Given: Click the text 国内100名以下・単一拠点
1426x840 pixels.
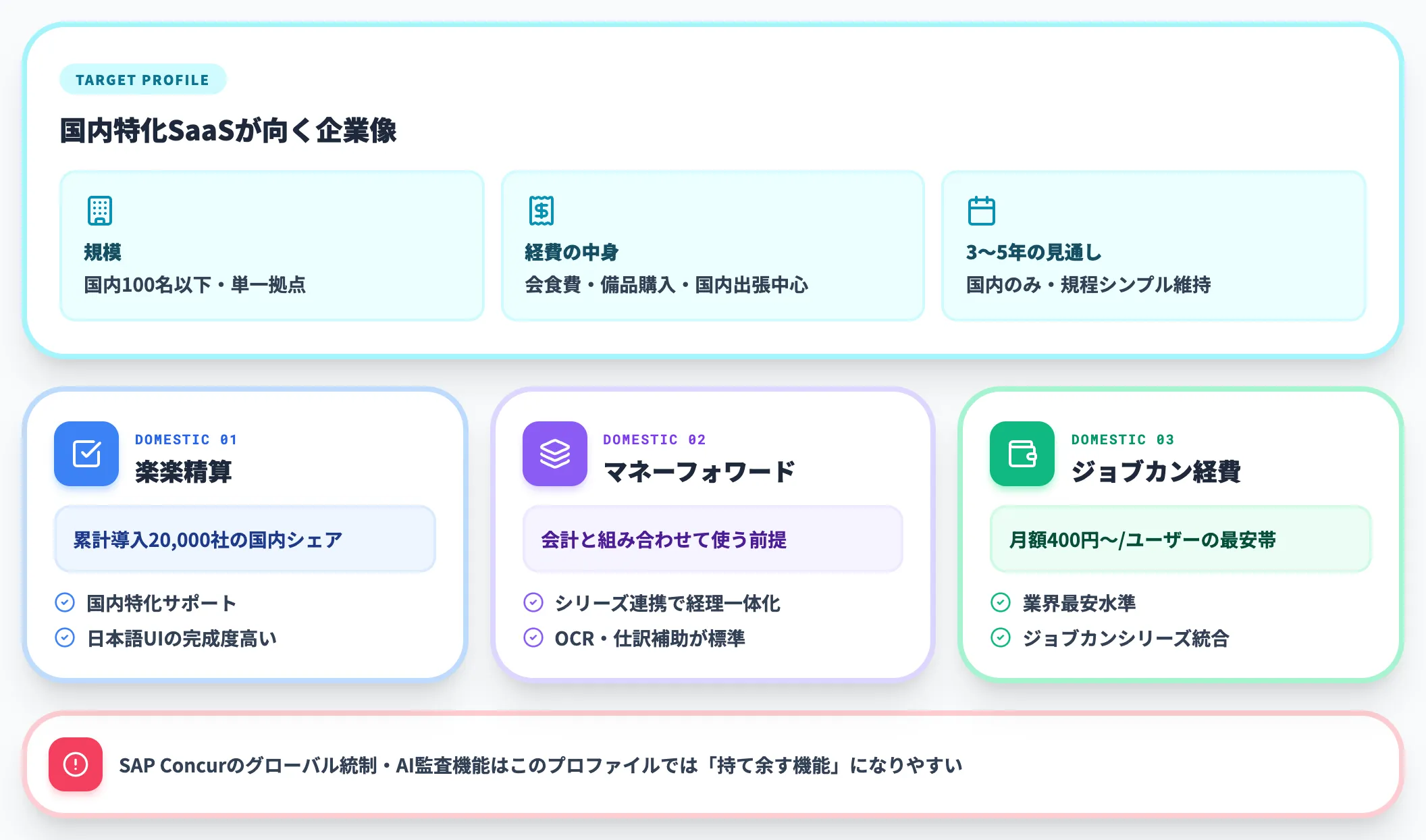Looking at the screenshot, I should [x=194, y=285].
